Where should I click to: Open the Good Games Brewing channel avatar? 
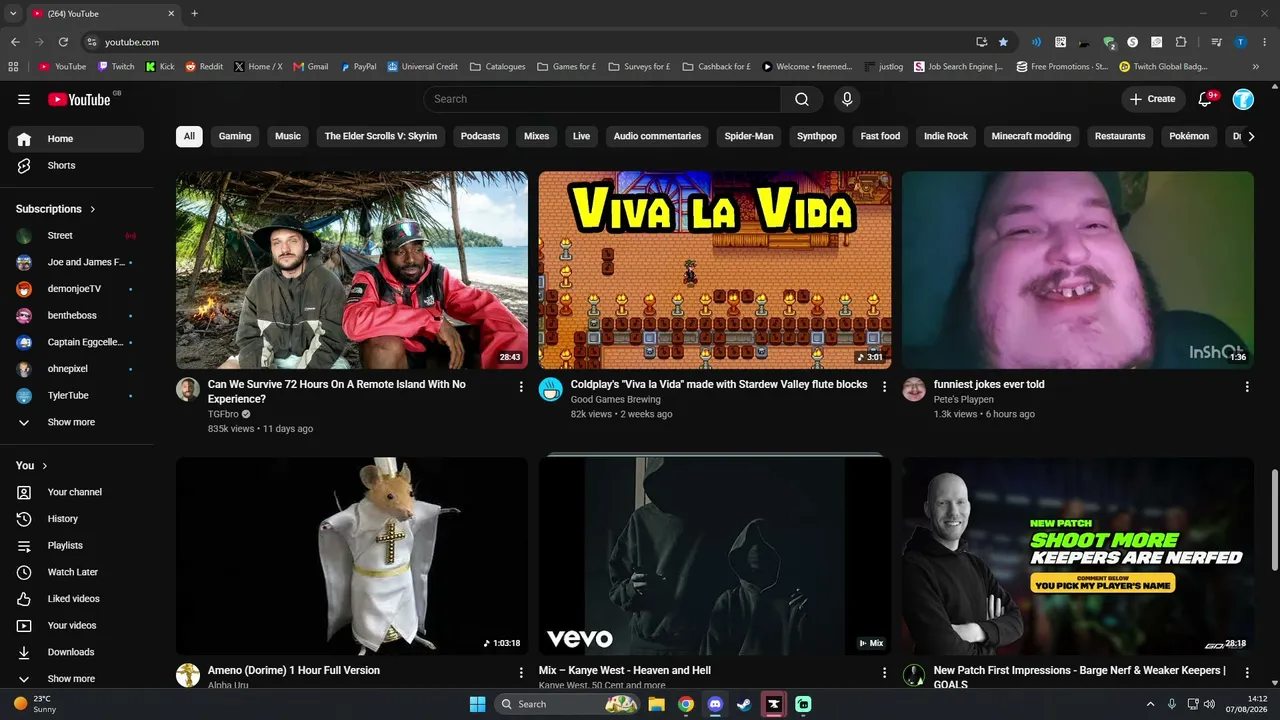coord(551,389)
